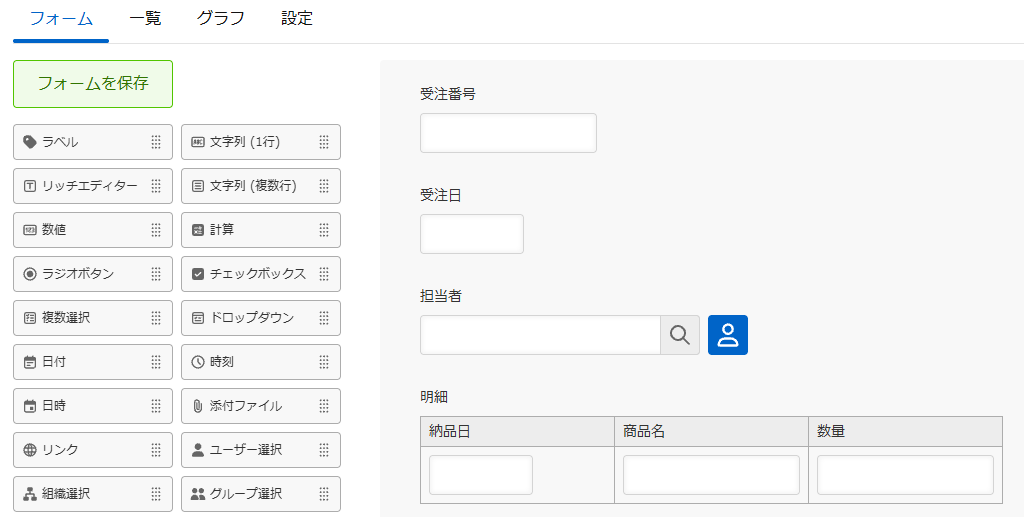
Task: Click the 納品日 input in 明細 table
Action: click(481, 475)
